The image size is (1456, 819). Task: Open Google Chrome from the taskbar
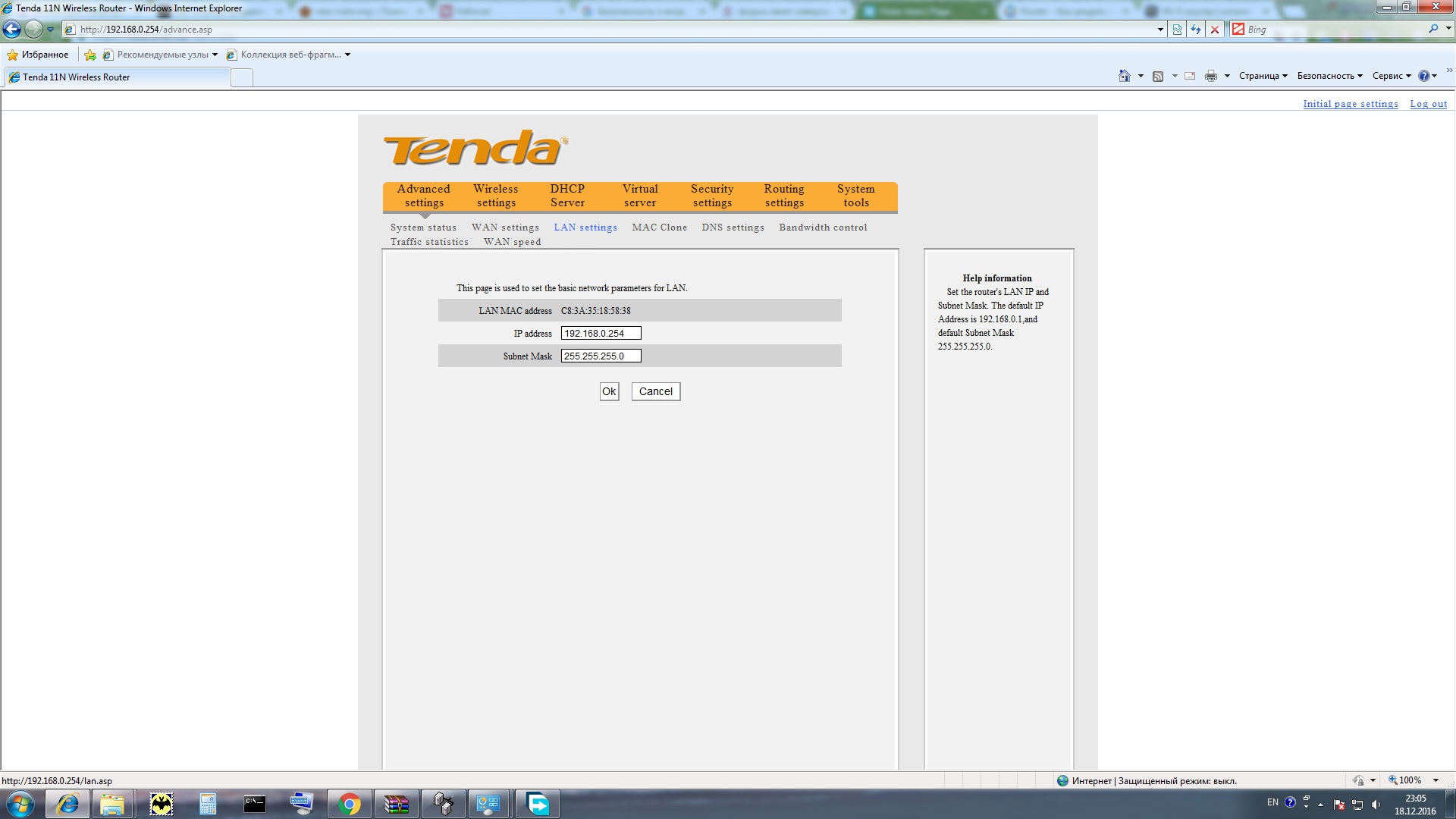(x=350, y=804)
